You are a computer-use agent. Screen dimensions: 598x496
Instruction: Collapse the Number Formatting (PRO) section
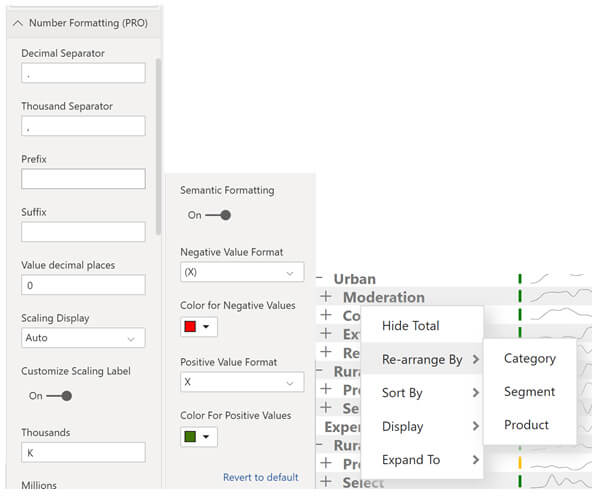(18, 23)
